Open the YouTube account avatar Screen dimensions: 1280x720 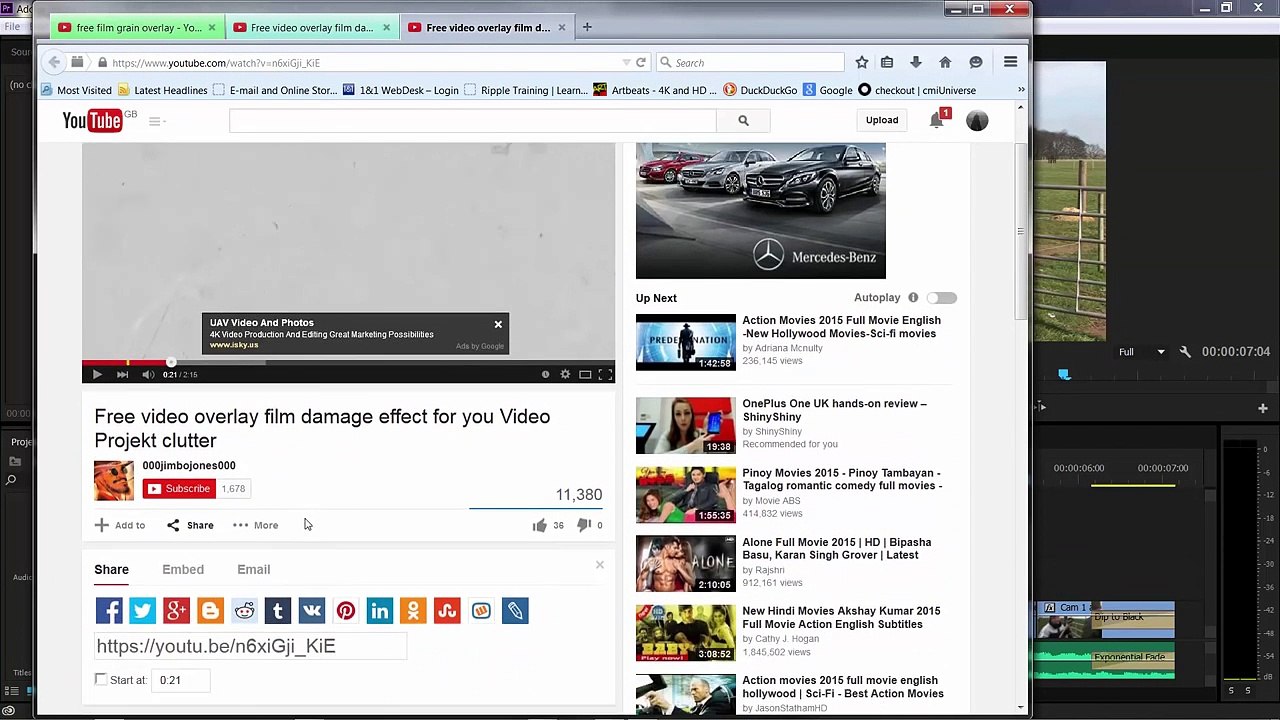pos(977,120)
